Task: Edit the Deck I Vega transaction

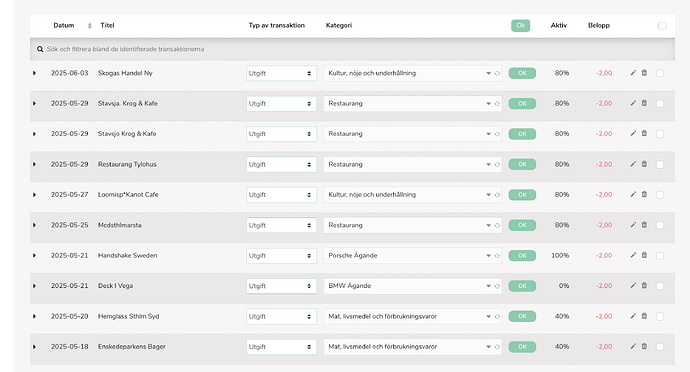Action: click(x=633, y=285)
